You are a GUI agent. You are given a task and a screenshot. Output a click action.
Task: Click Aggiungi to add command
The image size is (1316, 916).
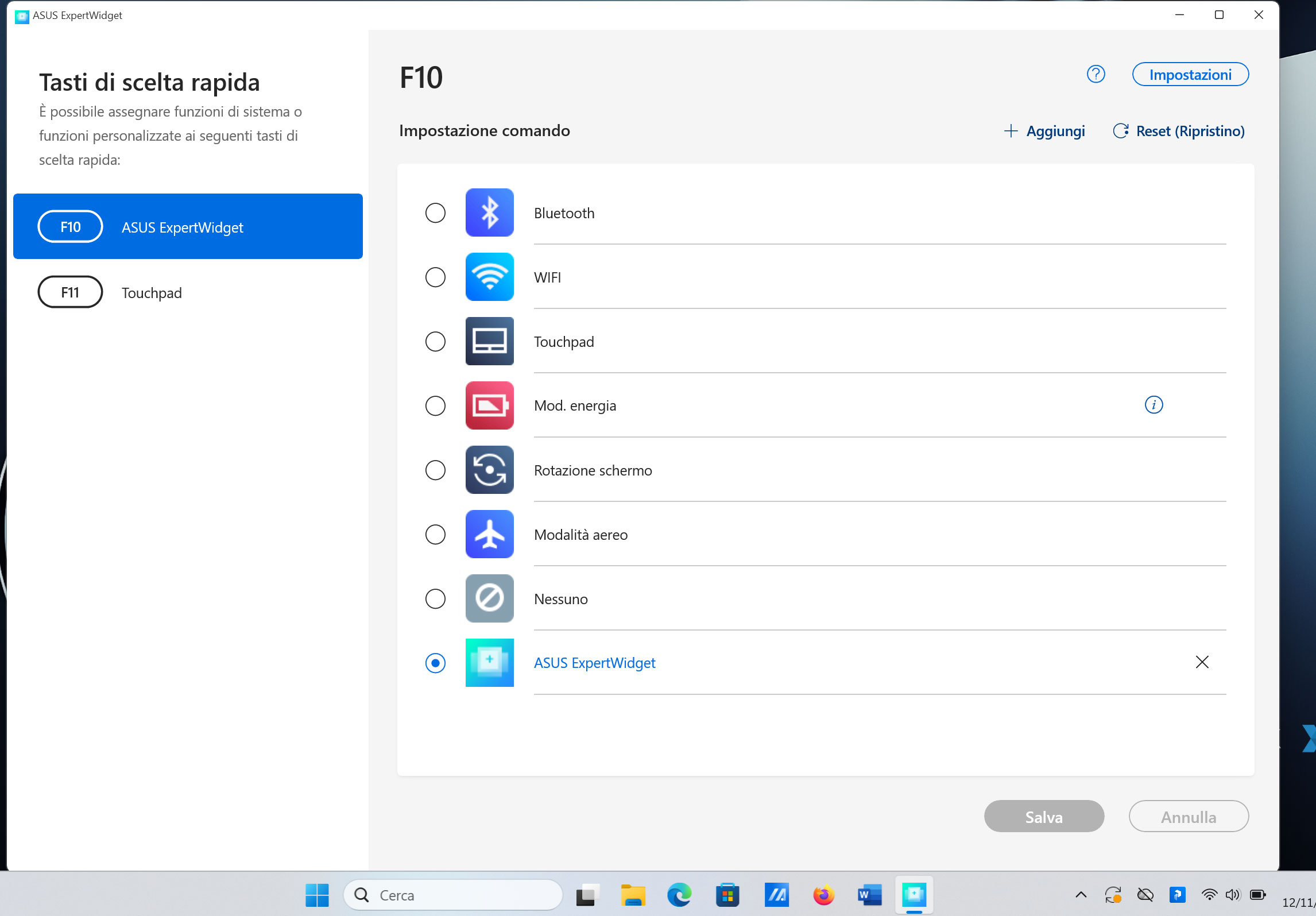1044,131
